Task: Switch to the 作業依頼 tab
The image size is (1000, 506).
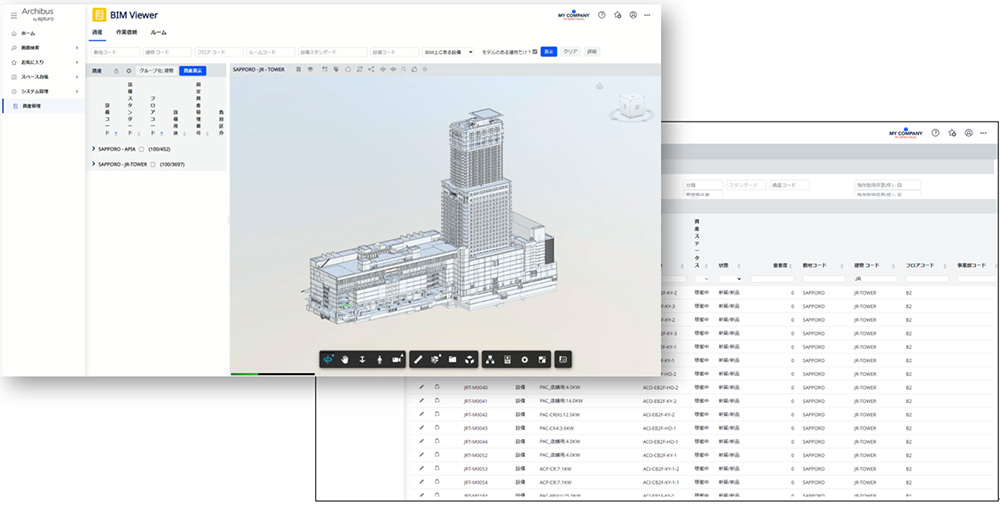Action: click(x=127, y=33)
